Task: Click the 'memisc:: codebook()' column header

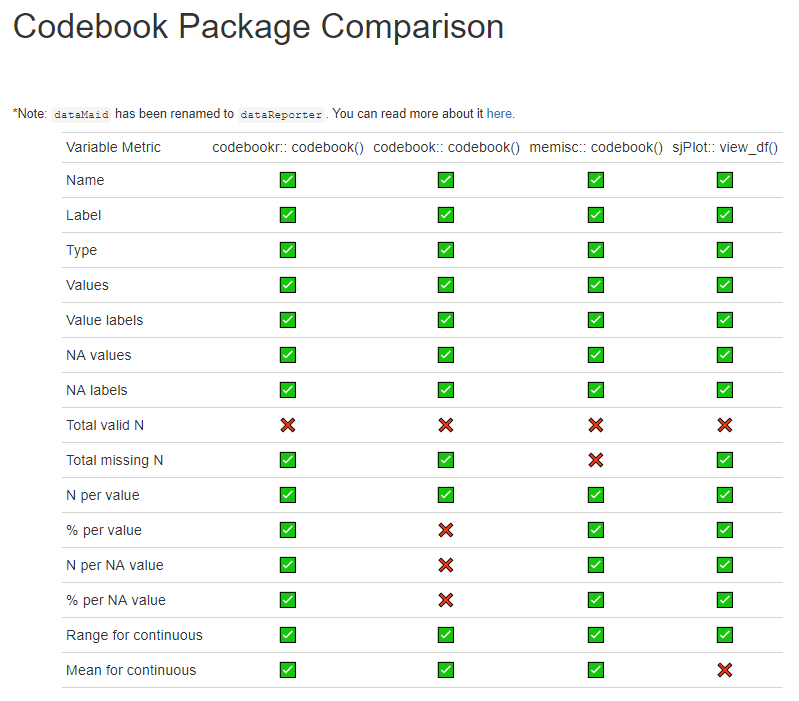Action: [596, 147]
